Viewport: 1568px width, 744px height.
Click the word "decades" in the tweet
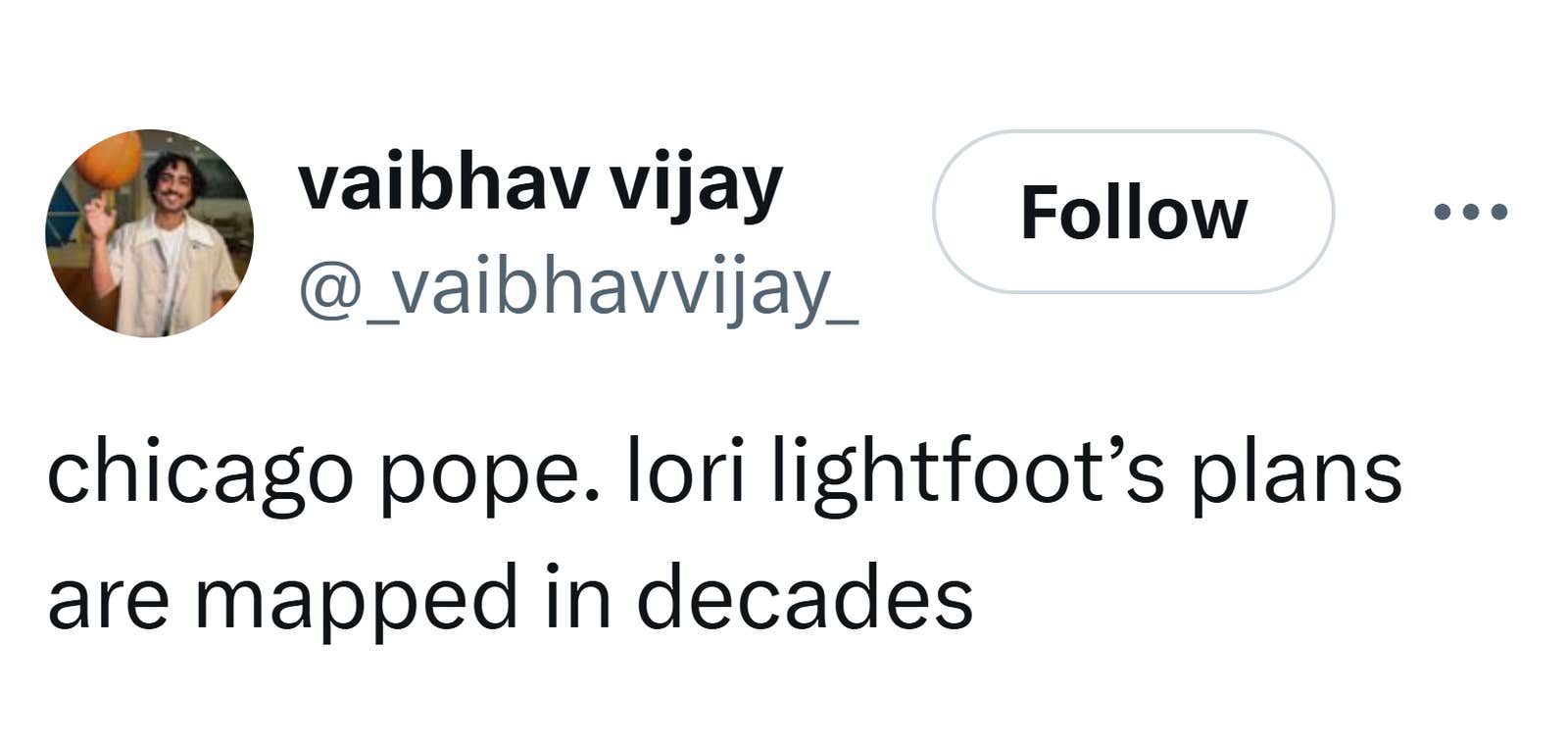[x=805, y=598]
